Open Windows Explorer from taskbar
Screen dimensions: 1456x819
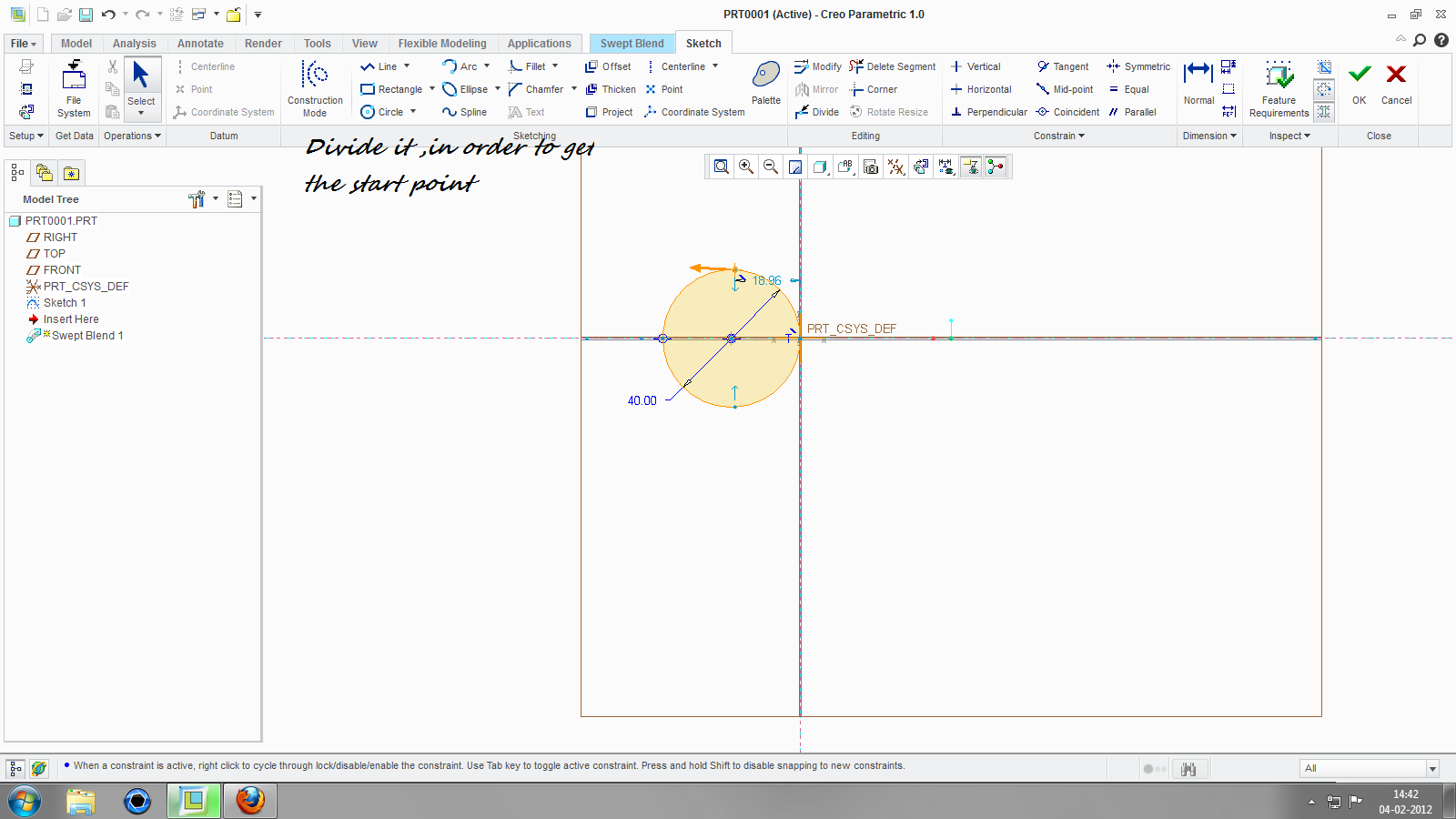(x=81, y=801)
